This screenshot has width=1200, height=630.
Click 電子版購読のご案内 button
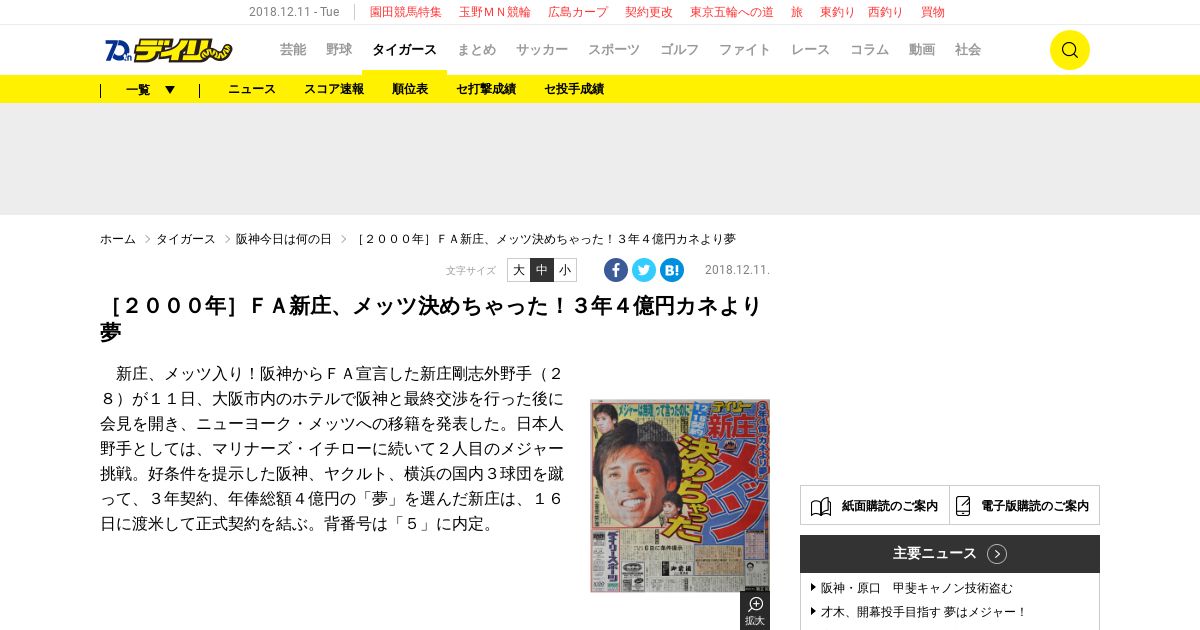(x=1025, y=505)
